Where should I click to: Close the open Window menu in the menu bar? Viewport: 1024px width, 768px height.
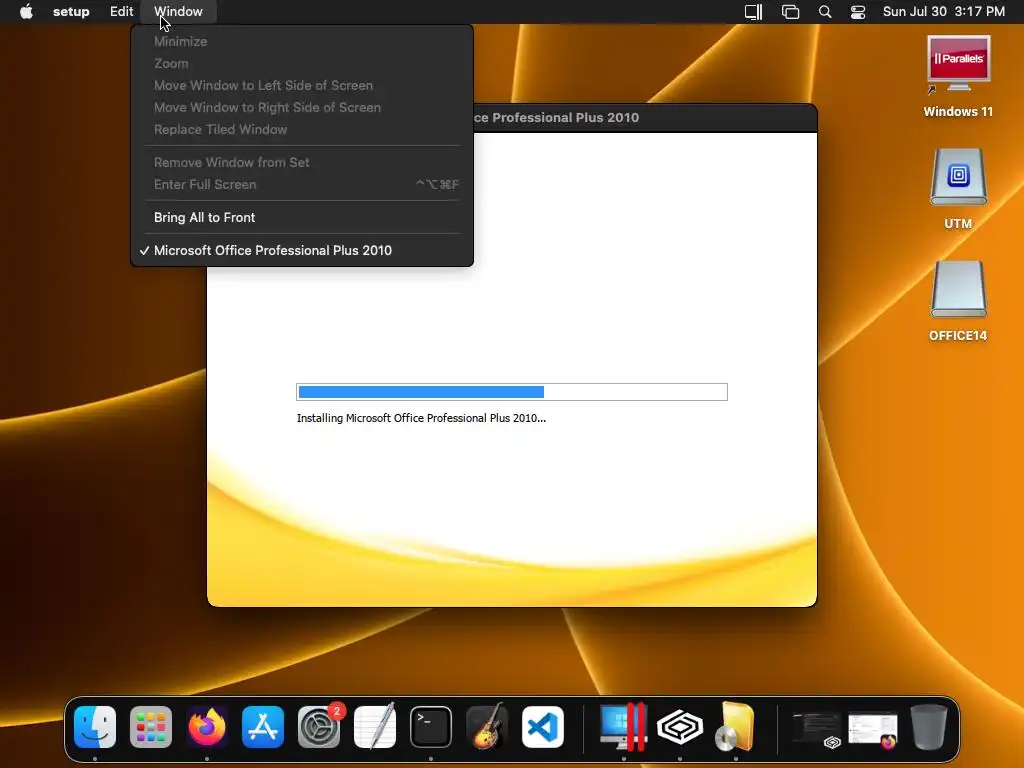pos(178,11)
